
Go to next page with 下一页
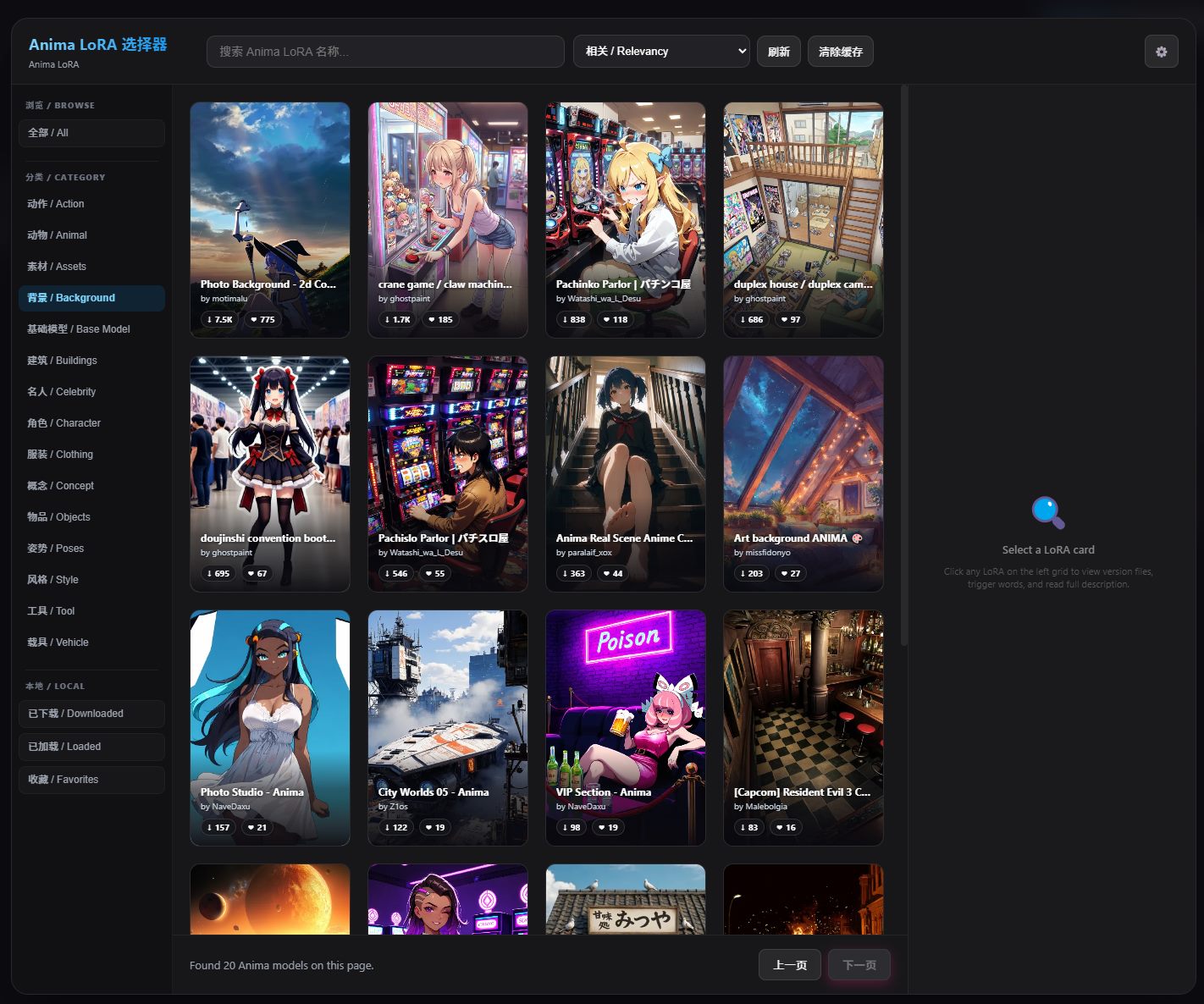[859, 965]
